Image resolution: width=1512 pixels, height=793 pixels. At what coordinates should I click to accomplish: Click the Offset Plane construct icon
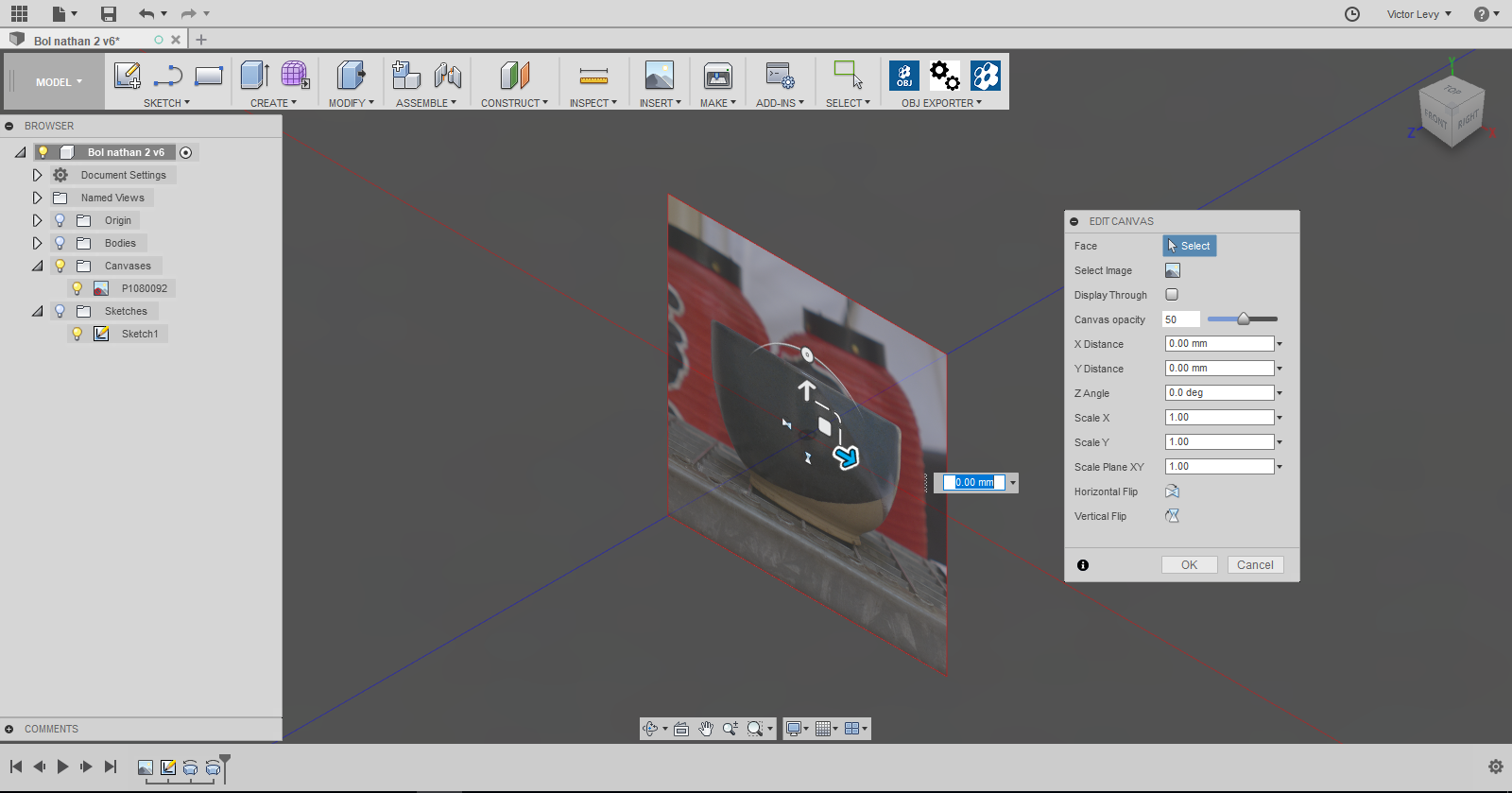pyautogui.click(x=514, y=76)
